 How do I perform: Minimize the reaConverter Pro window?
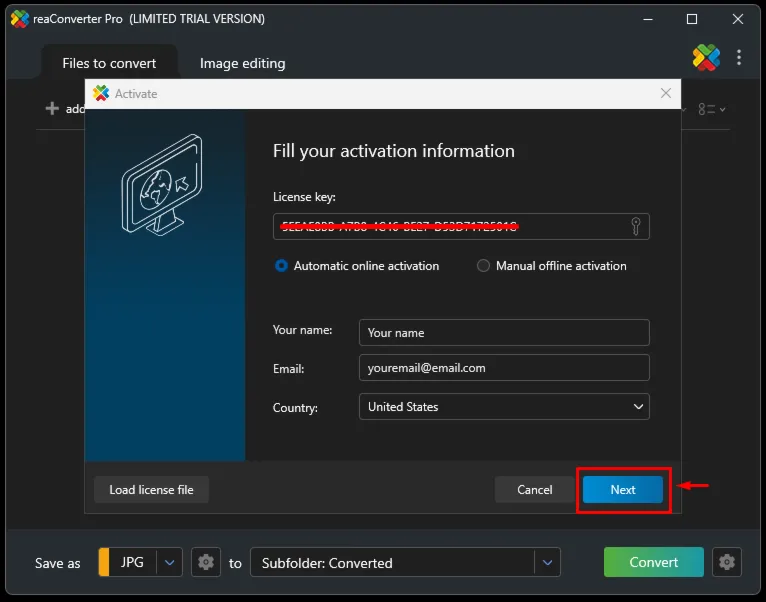(648, 19)
